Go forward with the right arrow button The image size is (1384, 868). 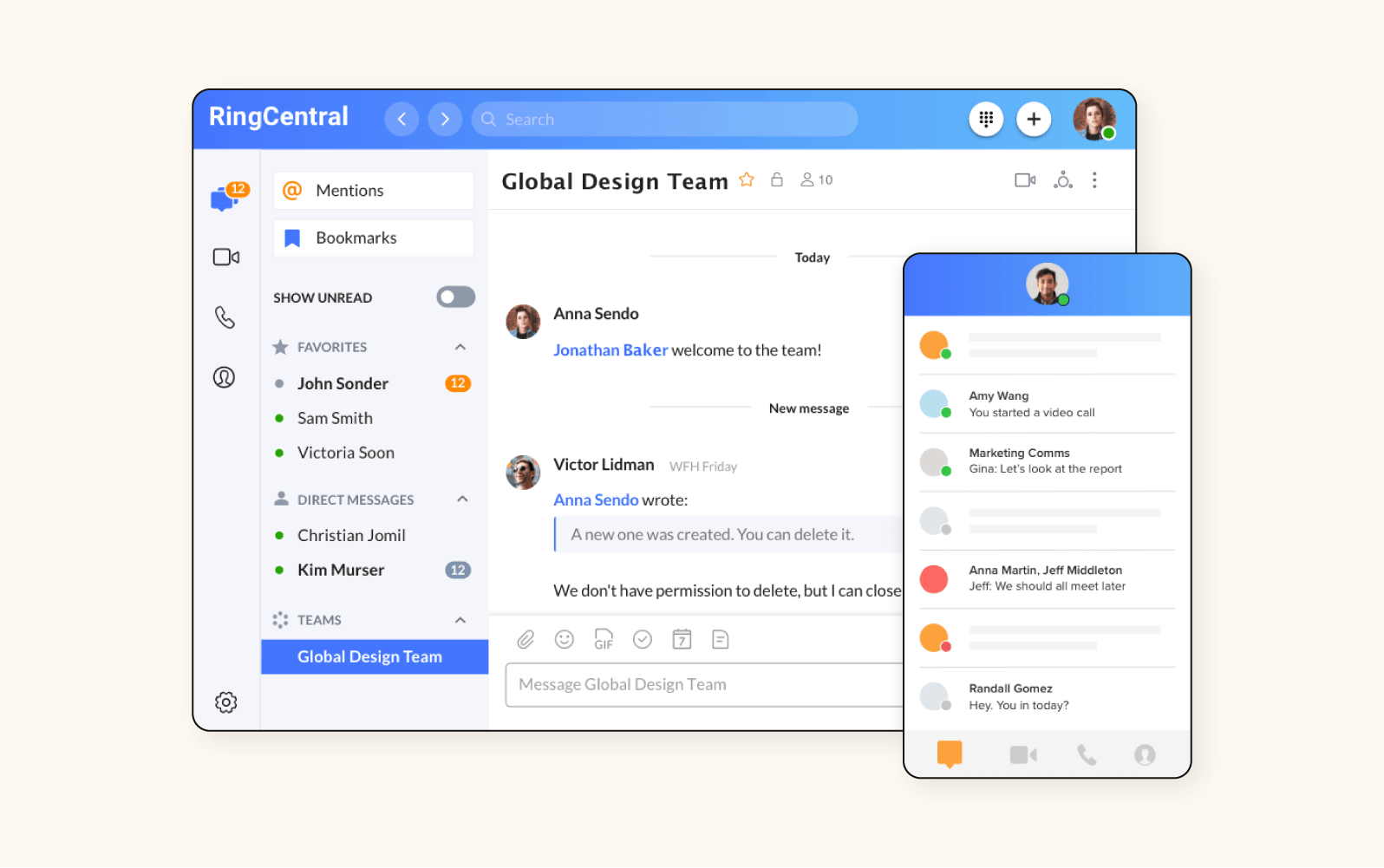coord(445,119)
